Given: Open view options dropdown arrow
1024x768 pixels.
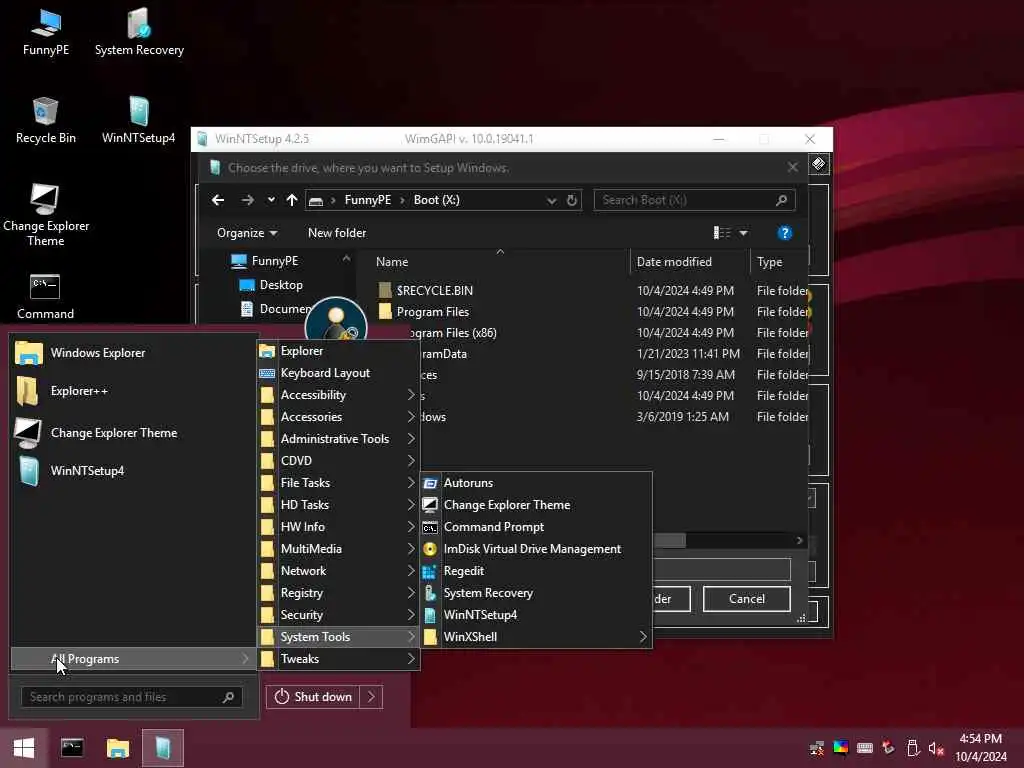Looking at the screenshot, I should [743, 233].
